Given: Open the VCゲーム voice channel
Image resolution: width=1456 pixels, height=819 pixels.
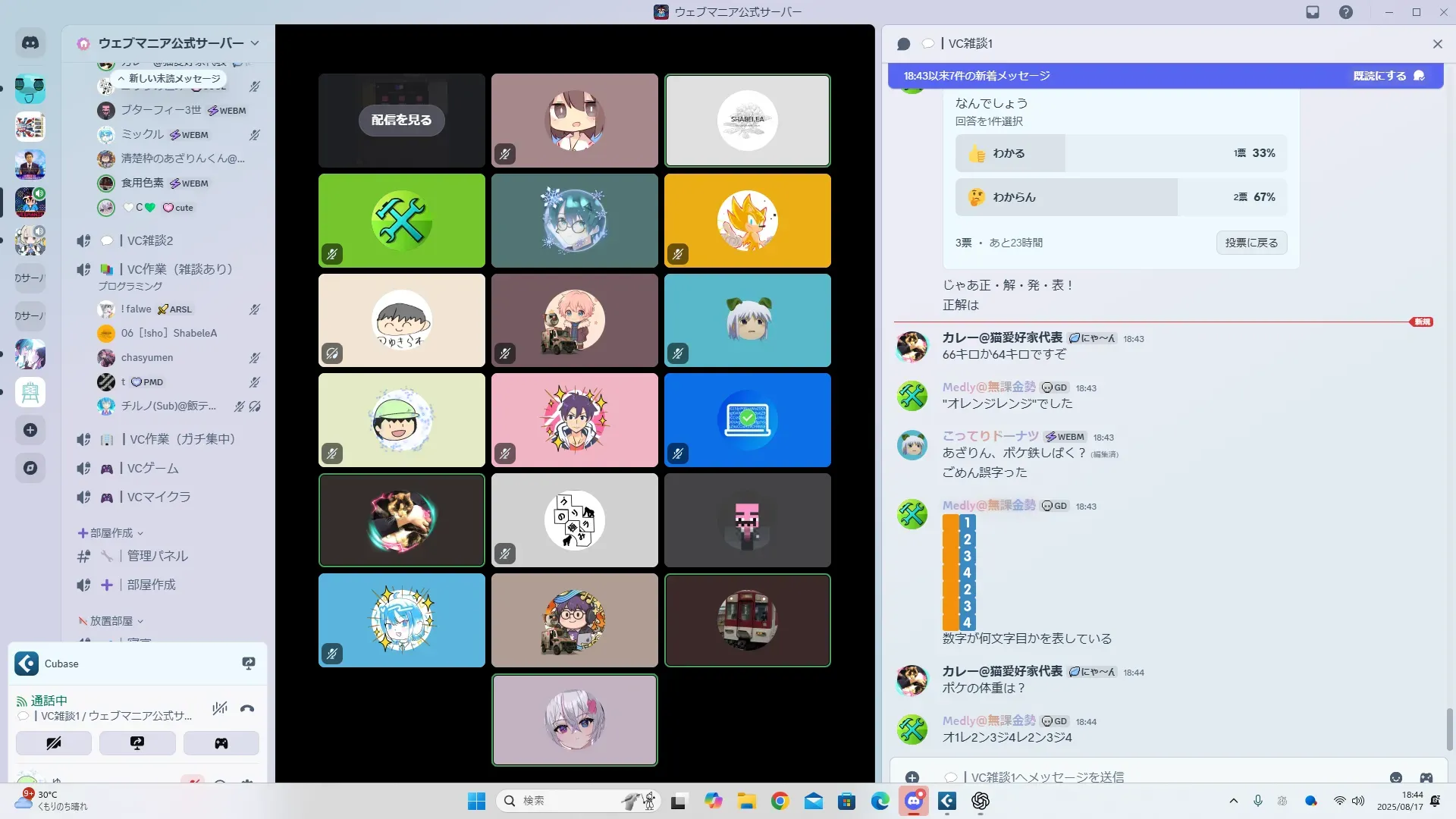Looking at the screenshot, I should [x=152, y=469].
